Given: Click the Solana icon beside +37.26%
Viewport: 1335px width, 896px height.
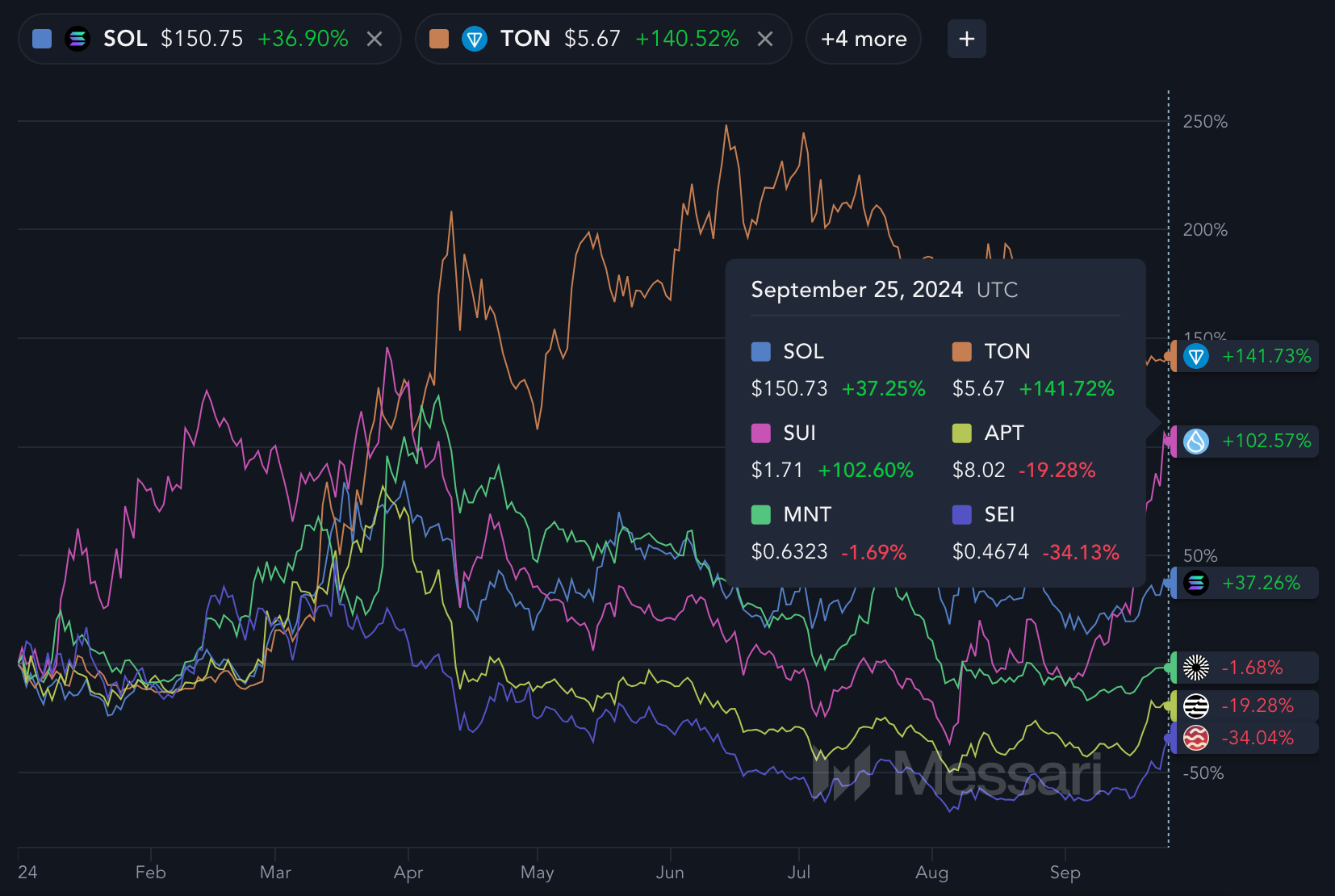Looking at the screenshot, I should (1196, 583).
